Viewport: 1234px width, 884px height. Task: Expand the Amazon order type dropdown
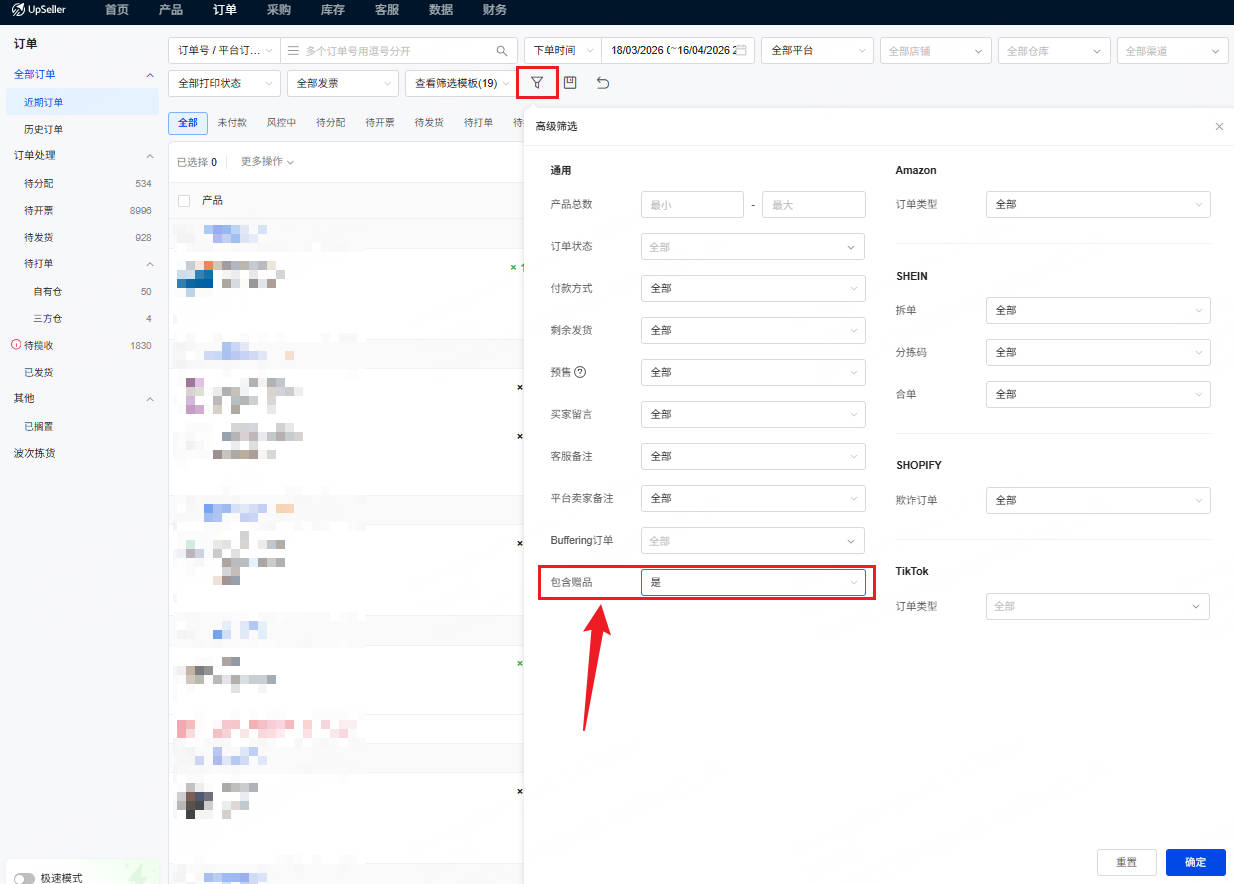click(x=1097, y=204)
